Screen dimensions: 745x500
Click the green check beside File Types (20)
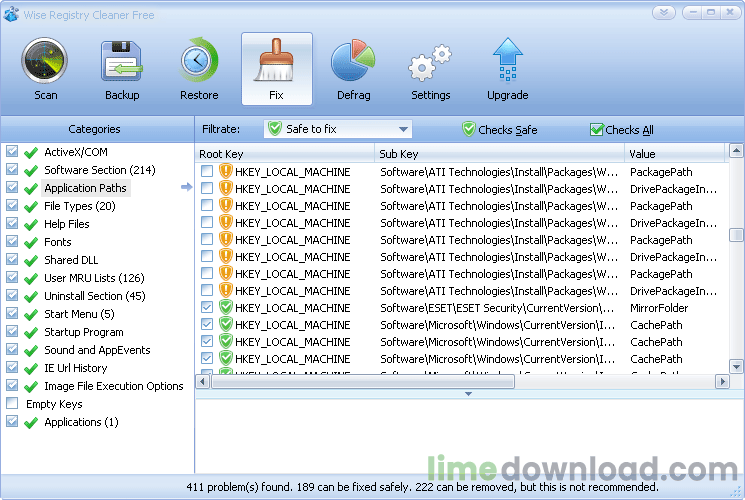(x=31, y=207)
